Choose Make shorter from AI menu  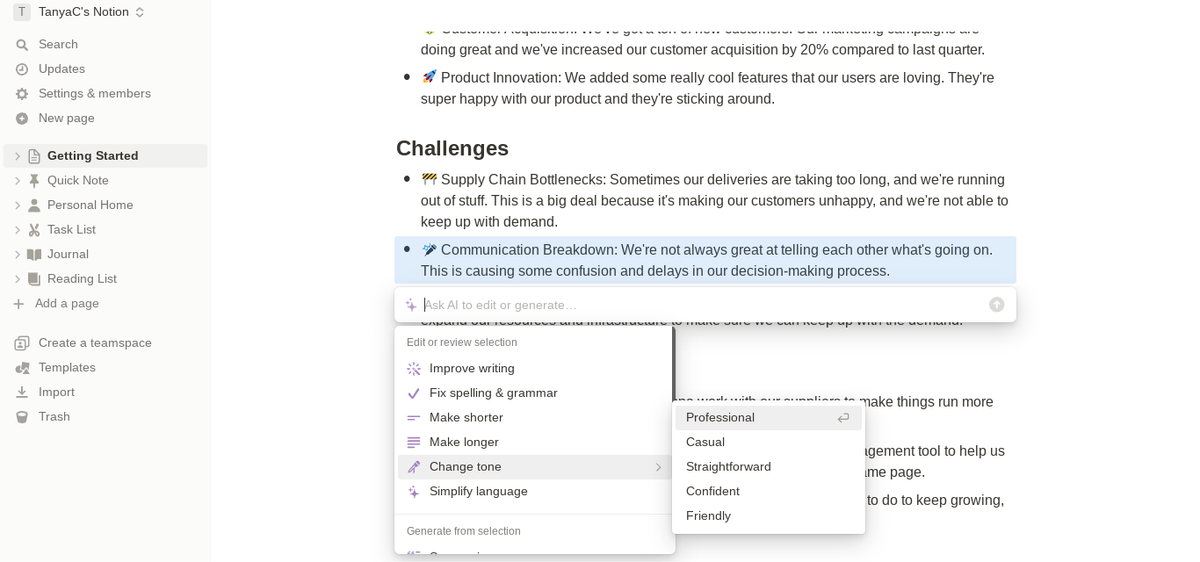pyautogui.click(x=466, y=418)
